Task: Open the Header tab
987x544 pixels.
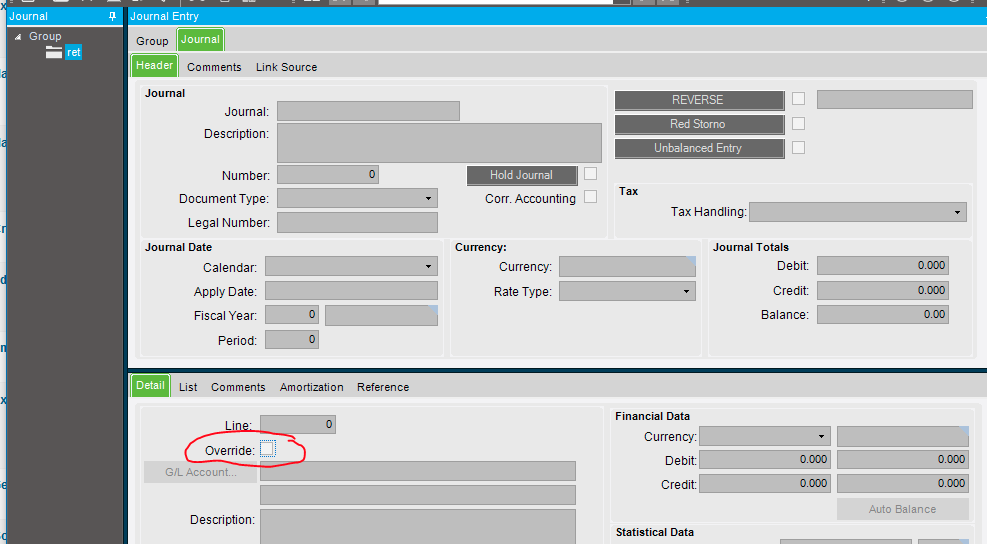Action: pos(154,65)
